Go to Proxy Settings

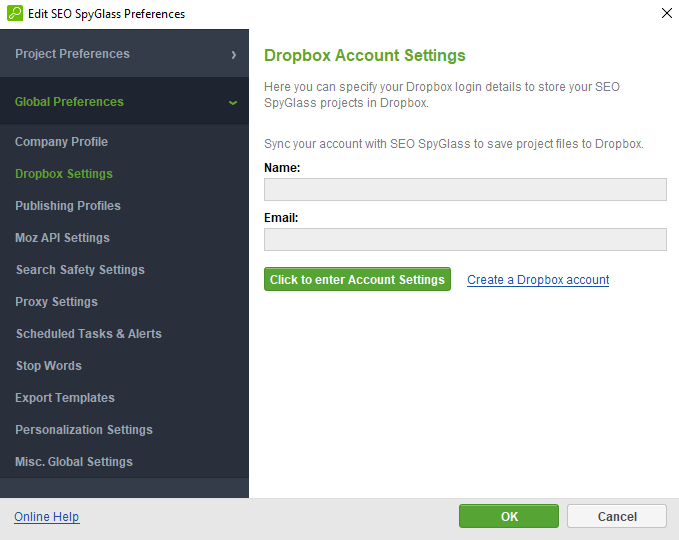click(x=56, y=302)
